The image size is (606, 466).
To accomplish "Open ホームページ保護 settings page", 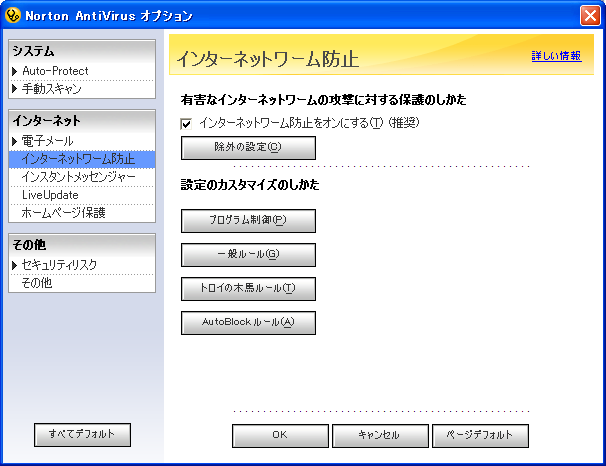I will pyautogui.click(x=63, y=212).
